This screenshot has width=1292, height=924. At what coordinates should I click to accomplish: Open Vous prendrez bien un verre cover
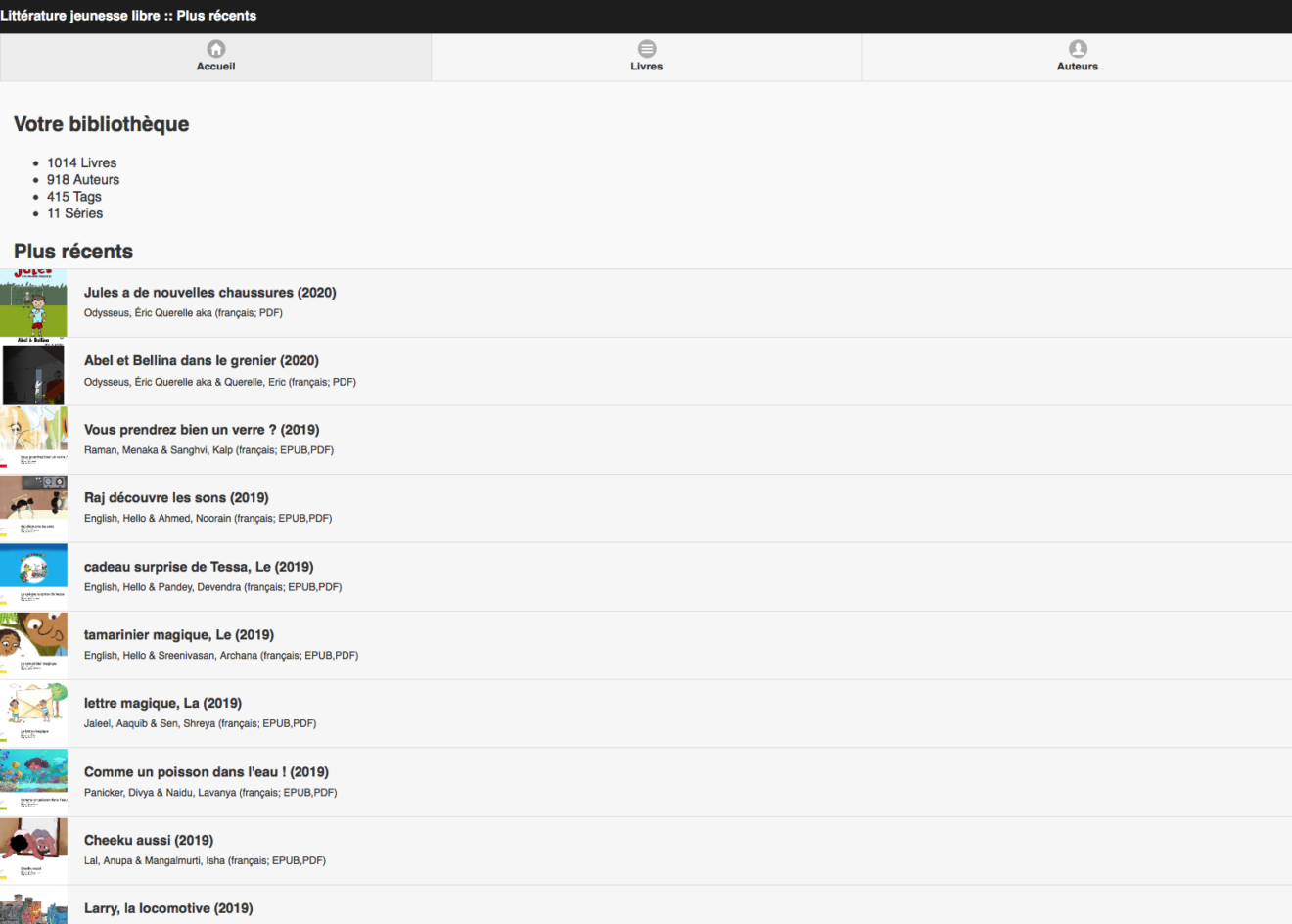pos(34,440)
